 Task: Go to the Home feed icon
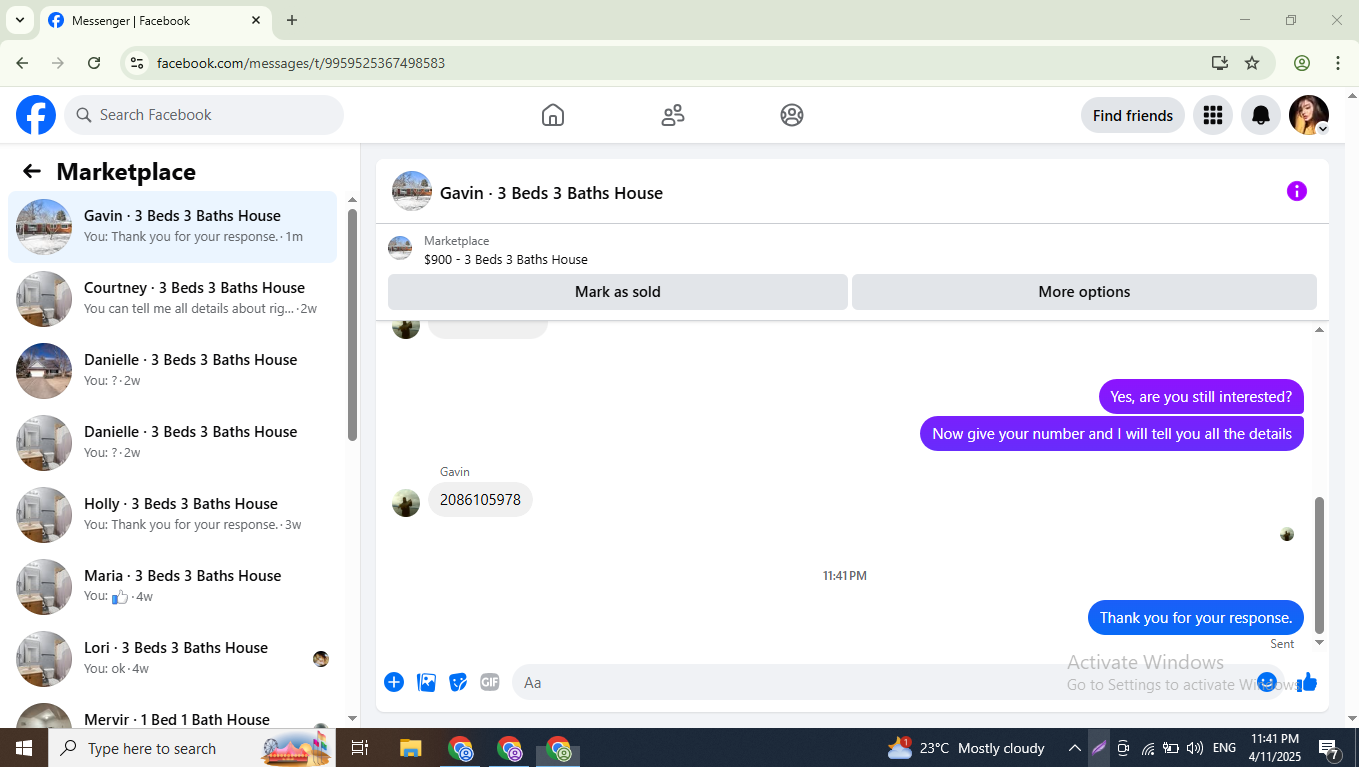pos(553,115)
